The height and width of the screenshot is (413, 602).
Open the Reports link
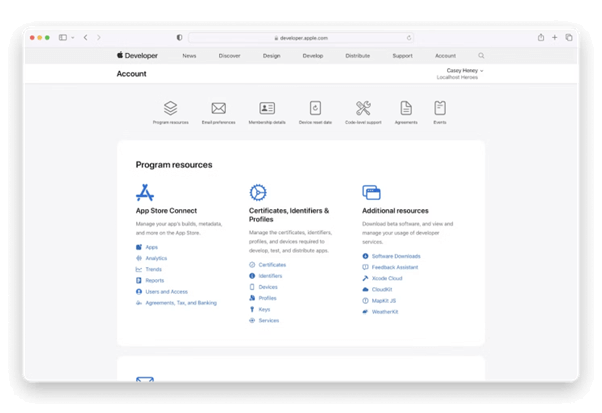click(x=154, y=281)
